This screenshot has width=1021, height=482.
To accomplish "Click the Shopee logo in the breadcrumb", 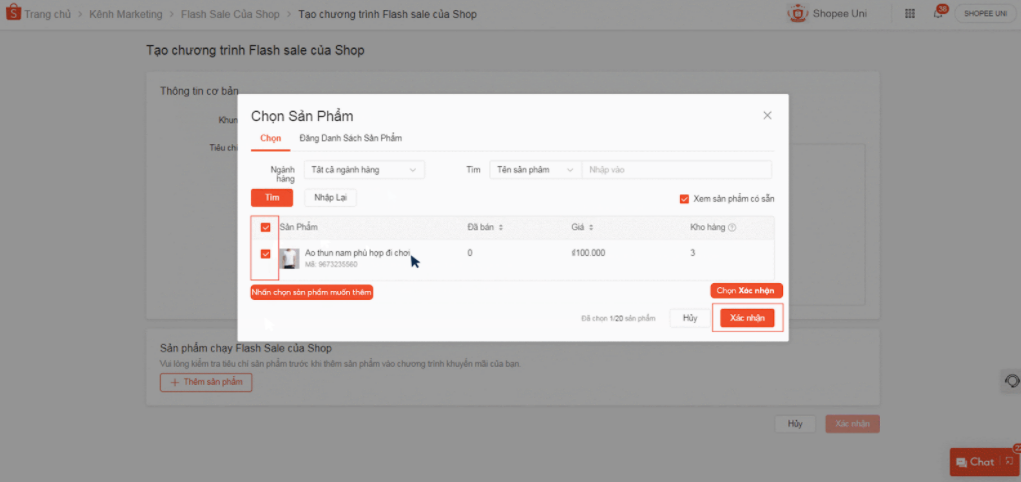I will click(x=12, y=14).
